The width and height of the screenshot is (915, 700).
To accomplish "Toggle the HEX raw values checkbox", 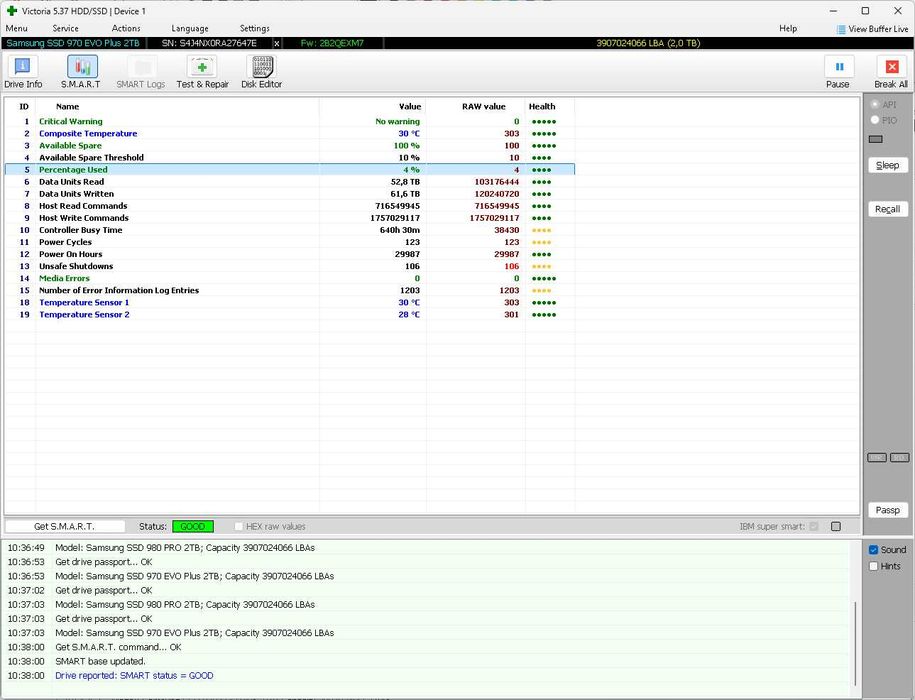I will pos(238,526).
